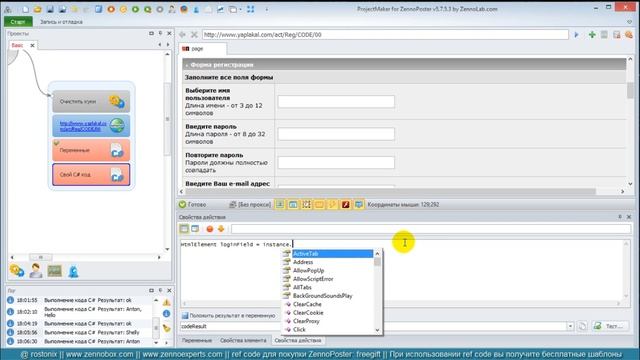Filter log by the warning triangle icon
Viewport: 640px width, 360px height.
point(167,302)
